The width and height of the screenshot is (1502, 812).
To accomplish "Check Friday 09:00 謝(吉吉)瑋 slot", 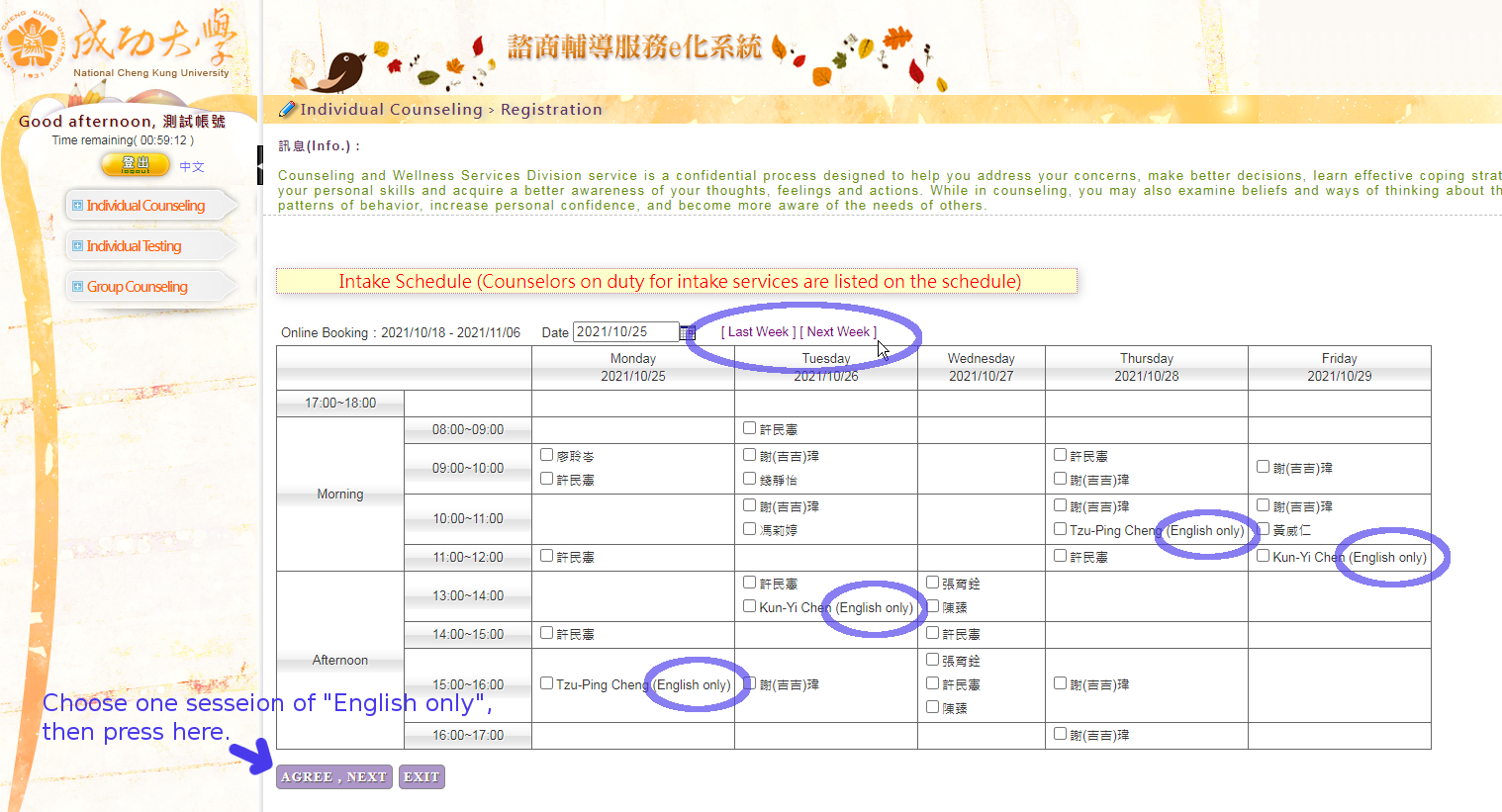I will [x=1264, y=467].
